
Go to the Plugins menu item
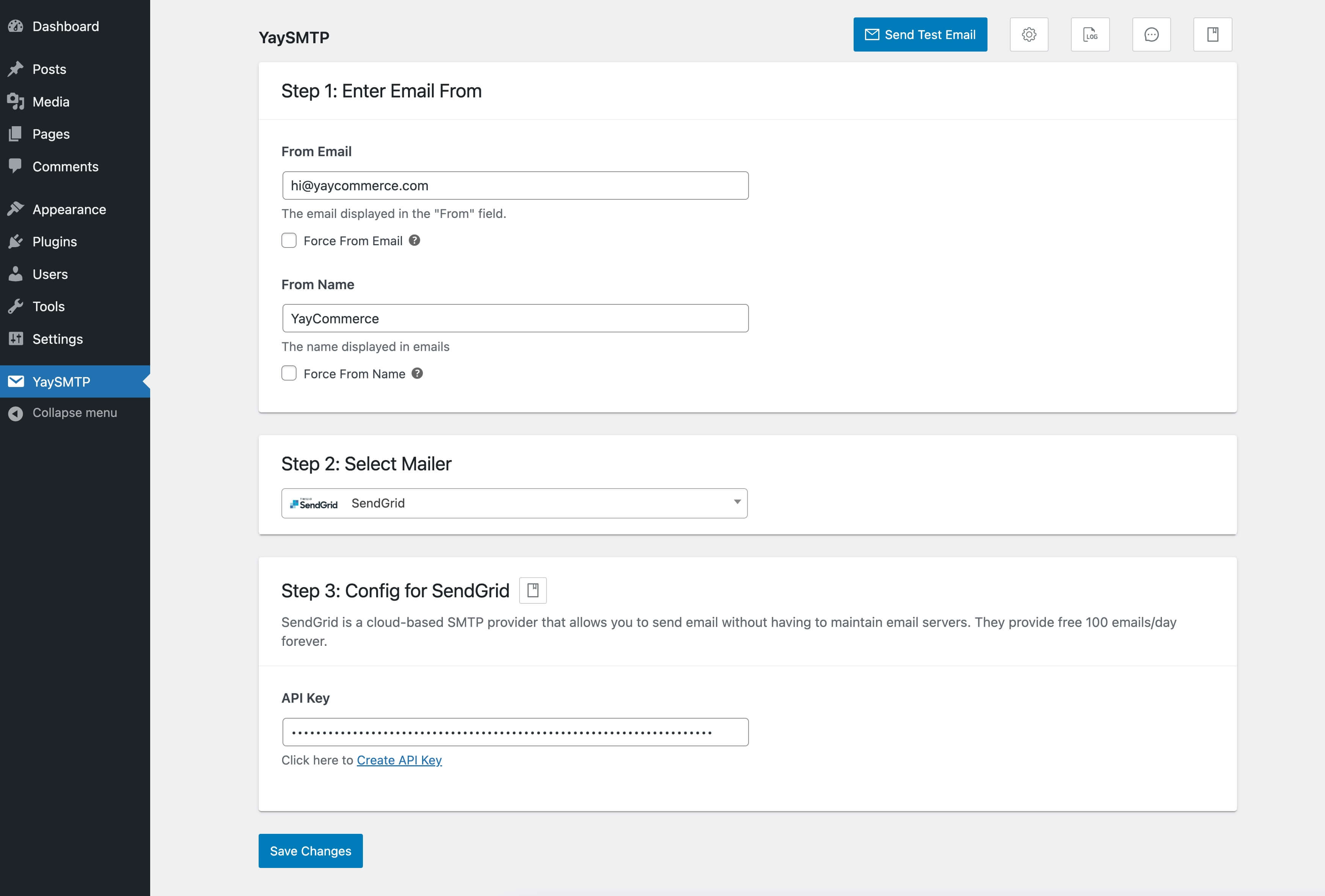pyautogui.click(x=75, y=242)
